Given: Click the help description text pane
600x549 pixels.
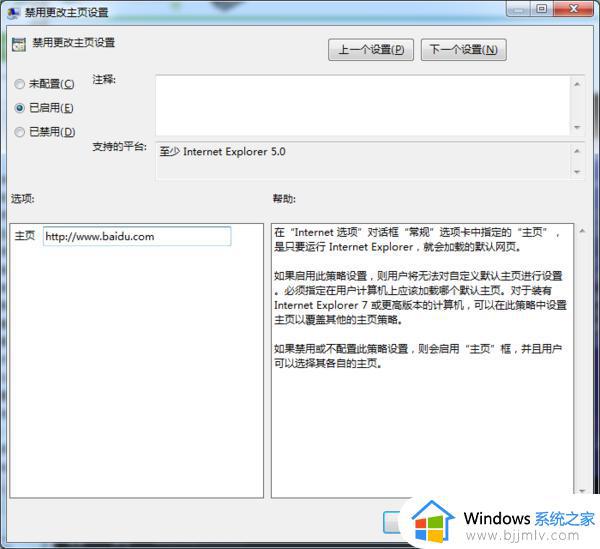Looking at the screenshot, I should pos(420,420).
